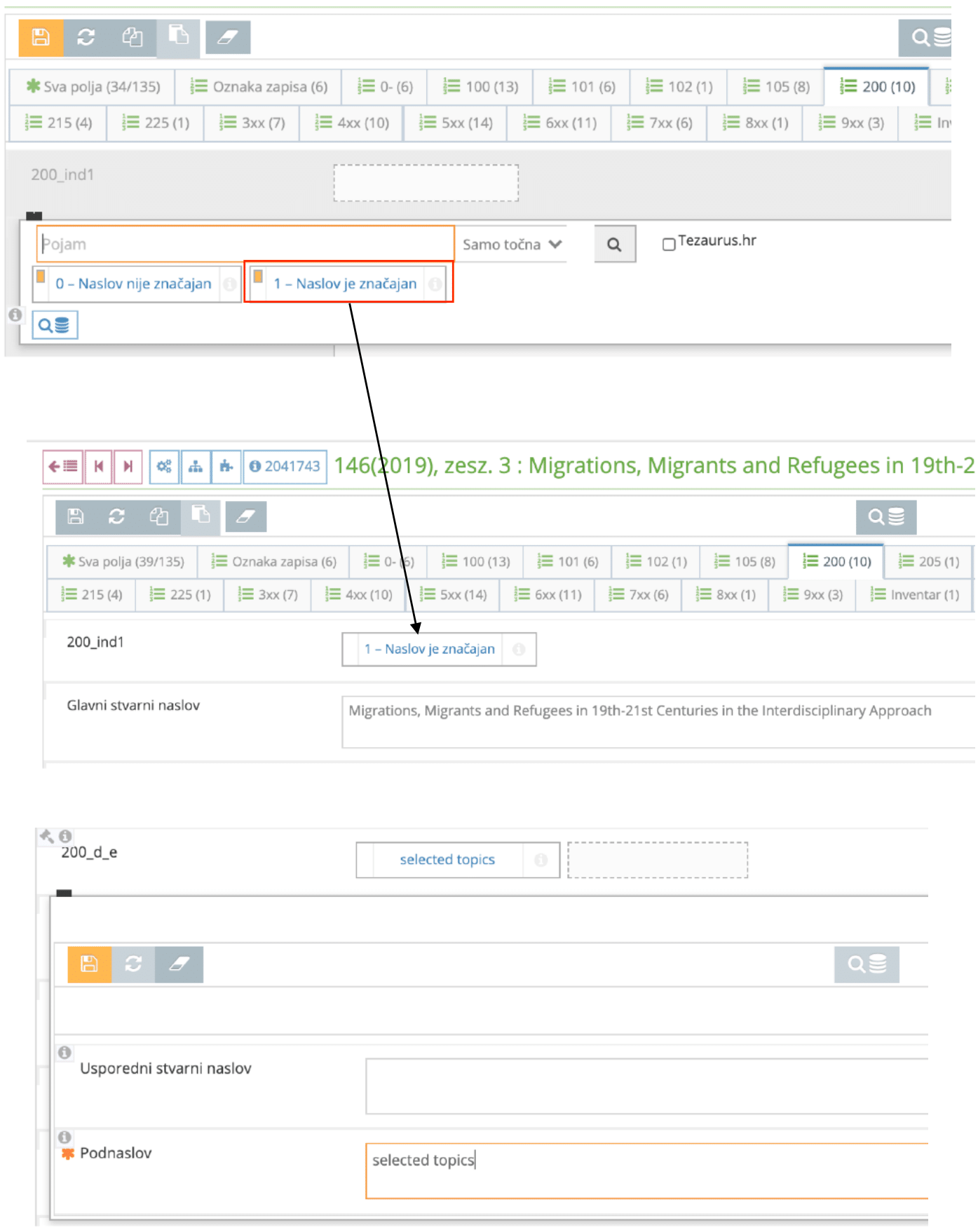Screen dimensions: 978x1232
Task: Open the Samo točna dropdown
Action: tap(512, 245)
